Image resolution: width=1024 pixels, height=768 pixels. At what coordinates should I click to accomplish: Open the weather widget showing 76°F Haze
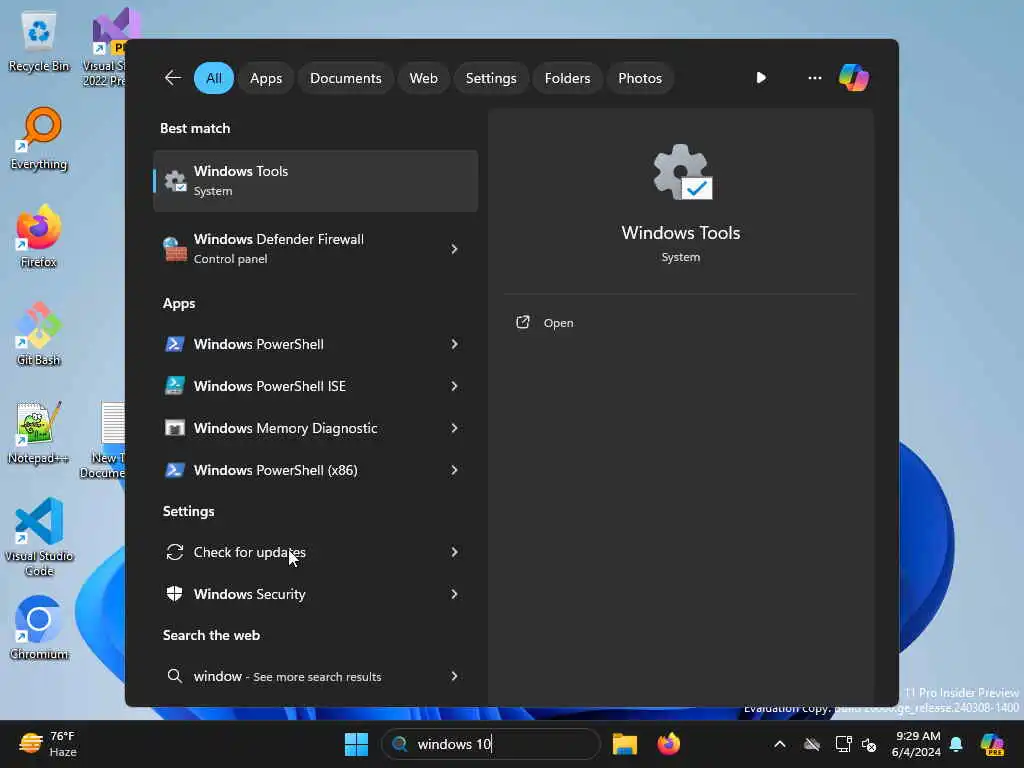(48, 744)
